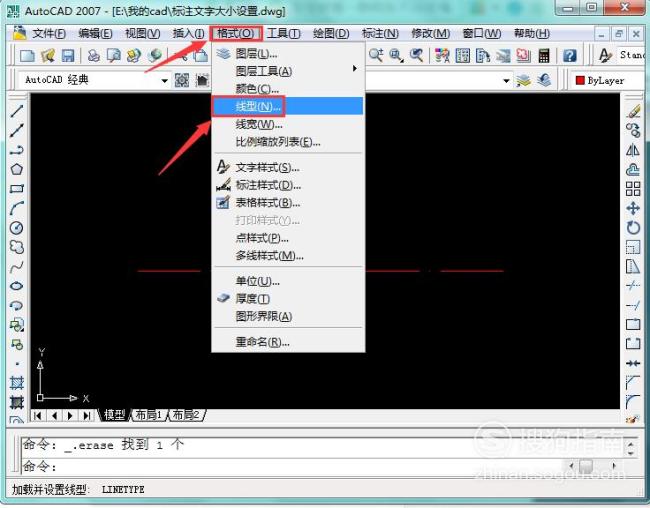Open the ByLayer color dropdown
The height and width of the screenshot is (508, 650).
608,80
